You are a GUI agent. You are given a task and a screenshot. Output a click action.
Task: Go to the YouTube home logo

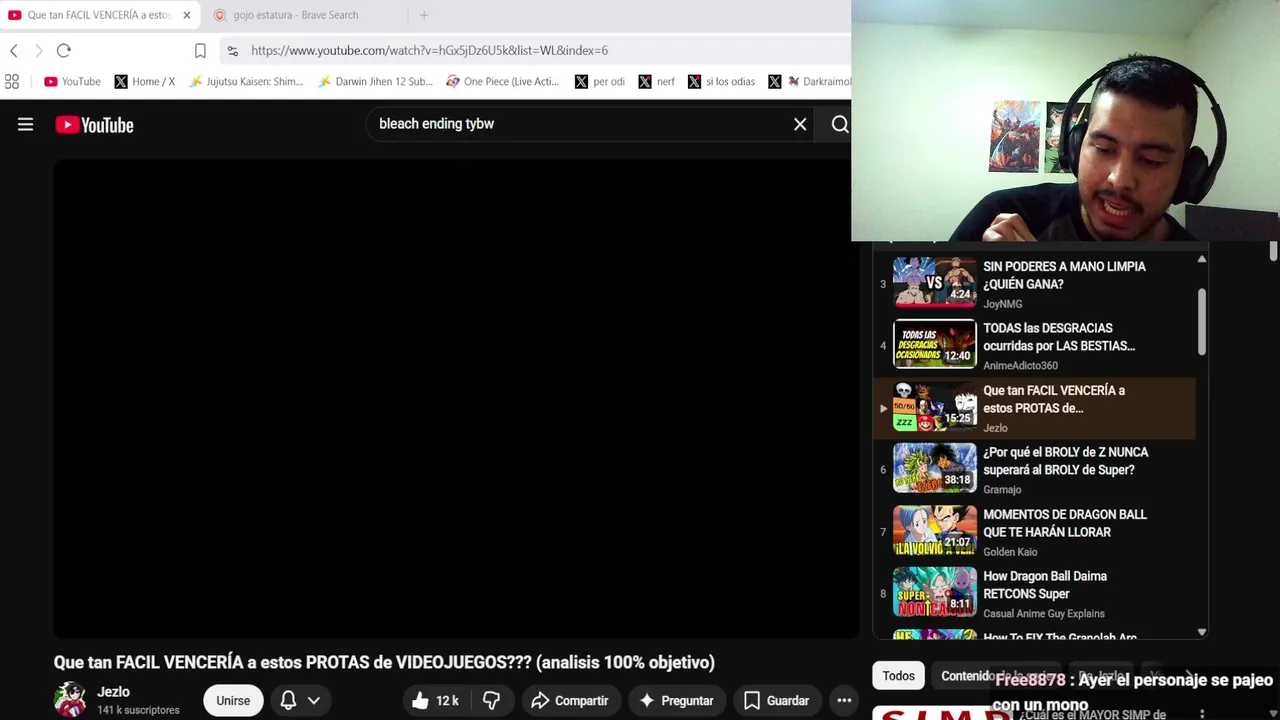(94, 125)
